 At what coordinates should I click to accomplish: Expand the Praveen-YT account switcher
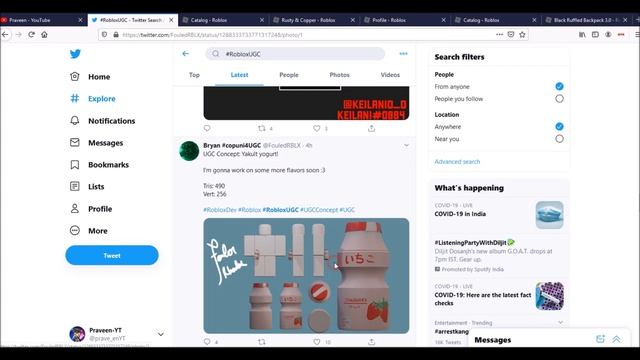coord(161,334)
